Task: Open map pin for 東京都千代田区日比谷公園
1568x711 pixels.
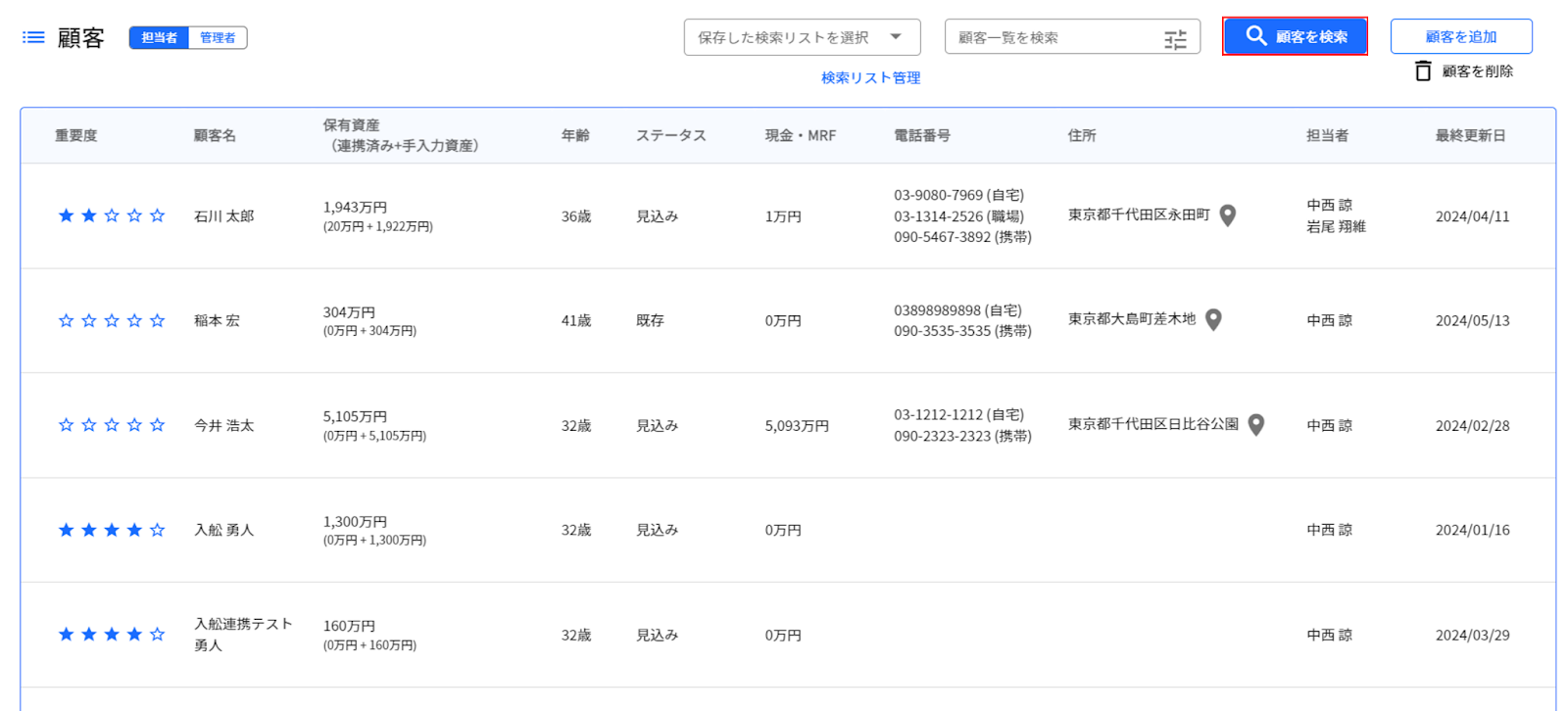Action: pyautogui.click(x=1255, y=425)
